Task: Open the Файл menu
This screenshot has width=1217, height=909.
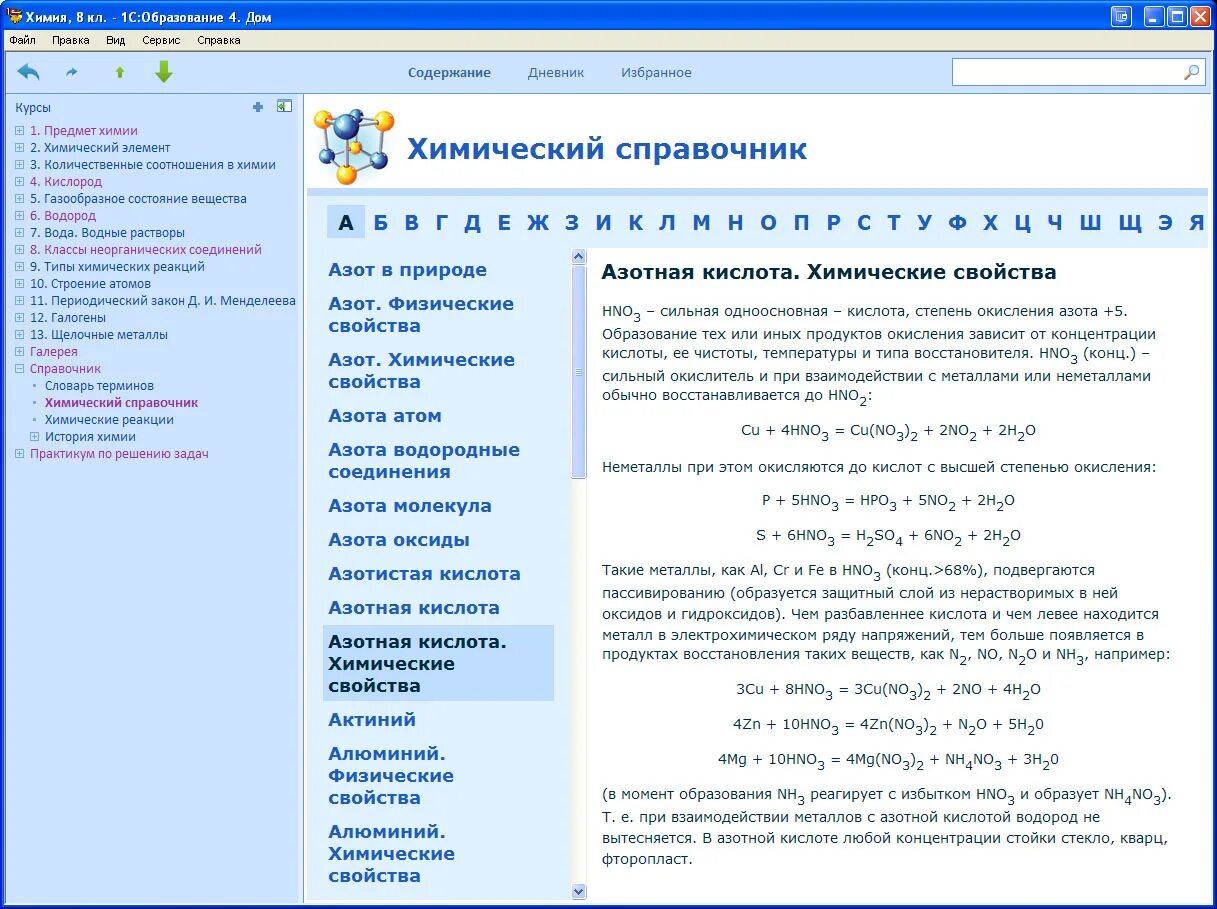Action: point(23,41)
